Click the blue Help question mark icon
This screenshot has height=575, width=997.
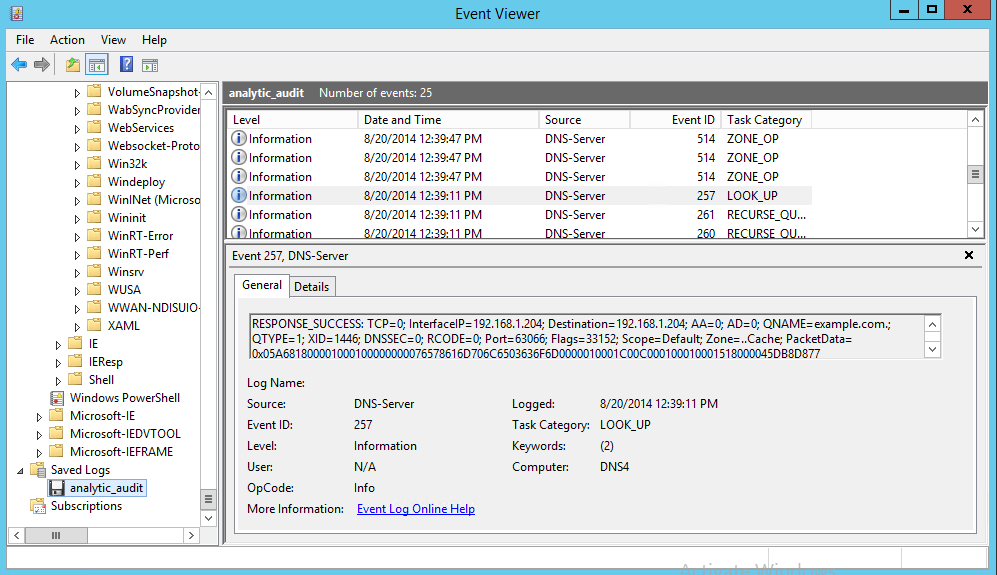(x=127, y=65)
